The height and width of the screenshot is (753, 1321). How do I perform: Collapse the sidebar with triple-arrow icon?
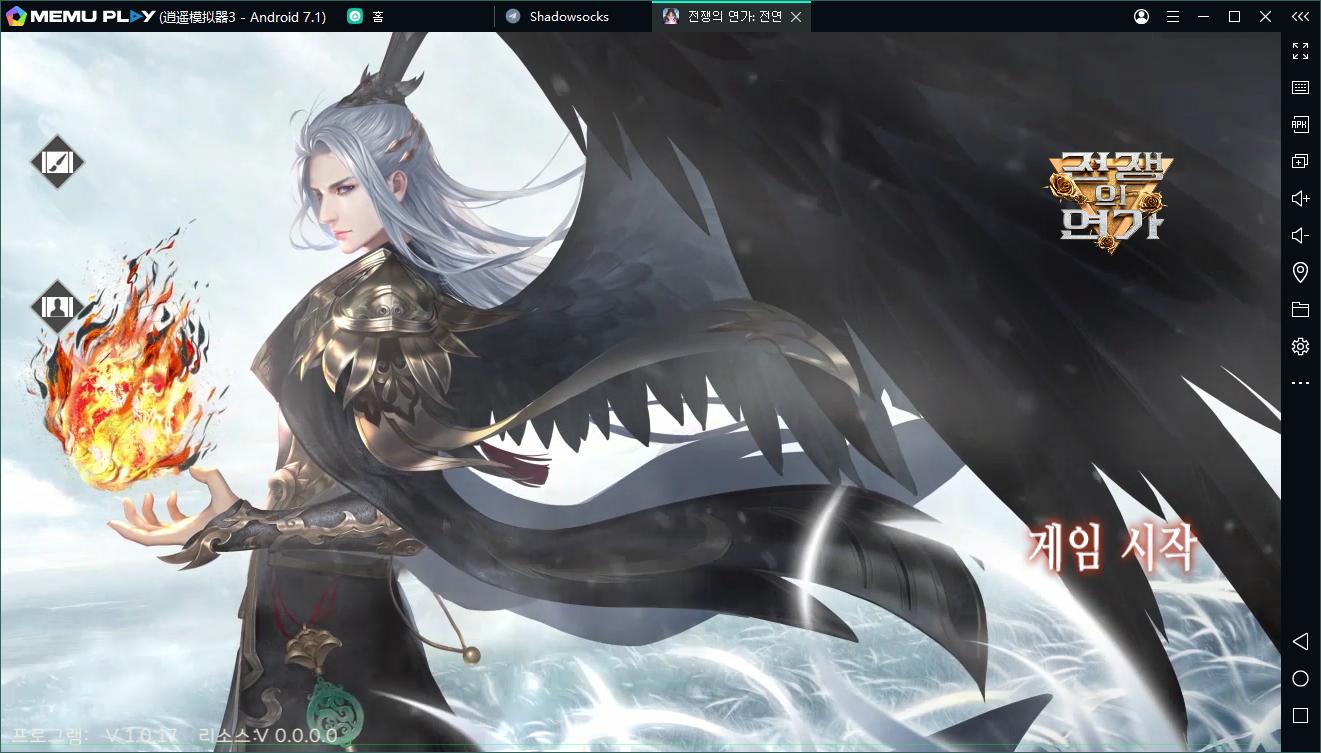pos(1300,17)
